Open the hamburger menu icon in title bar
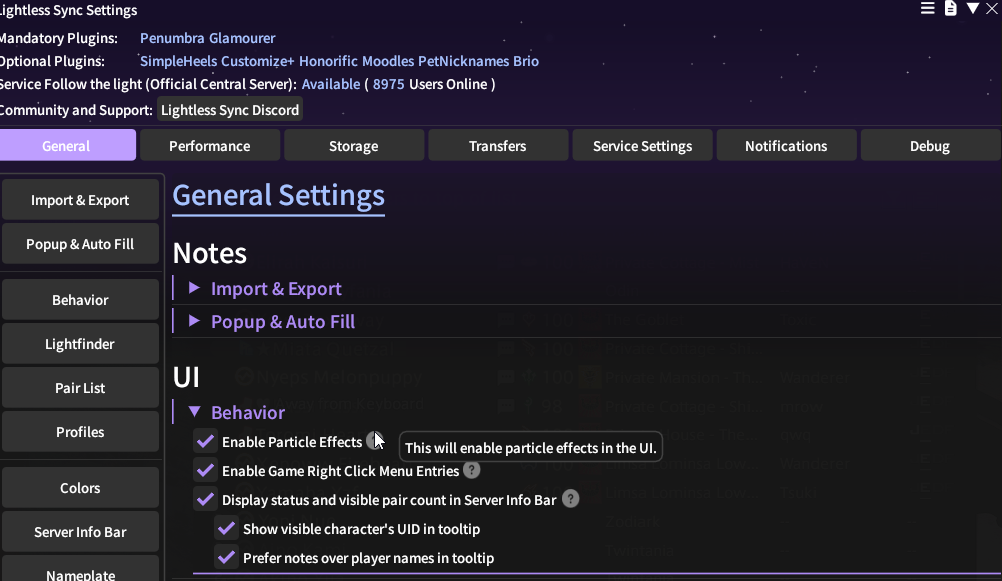The image size is (1002, 581). pos(928,9)
